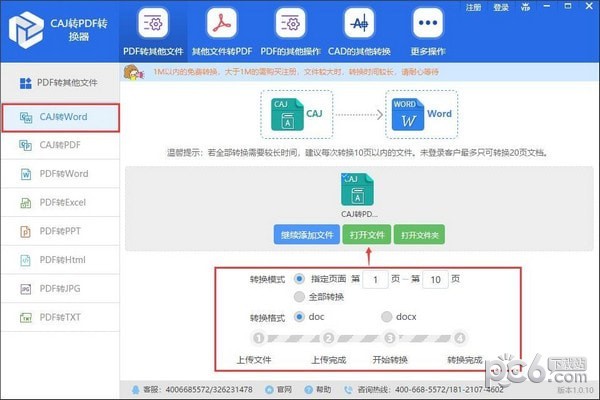Choose docx output format radio
Viewport: 600px width, 400px height.
pos(387,317)
